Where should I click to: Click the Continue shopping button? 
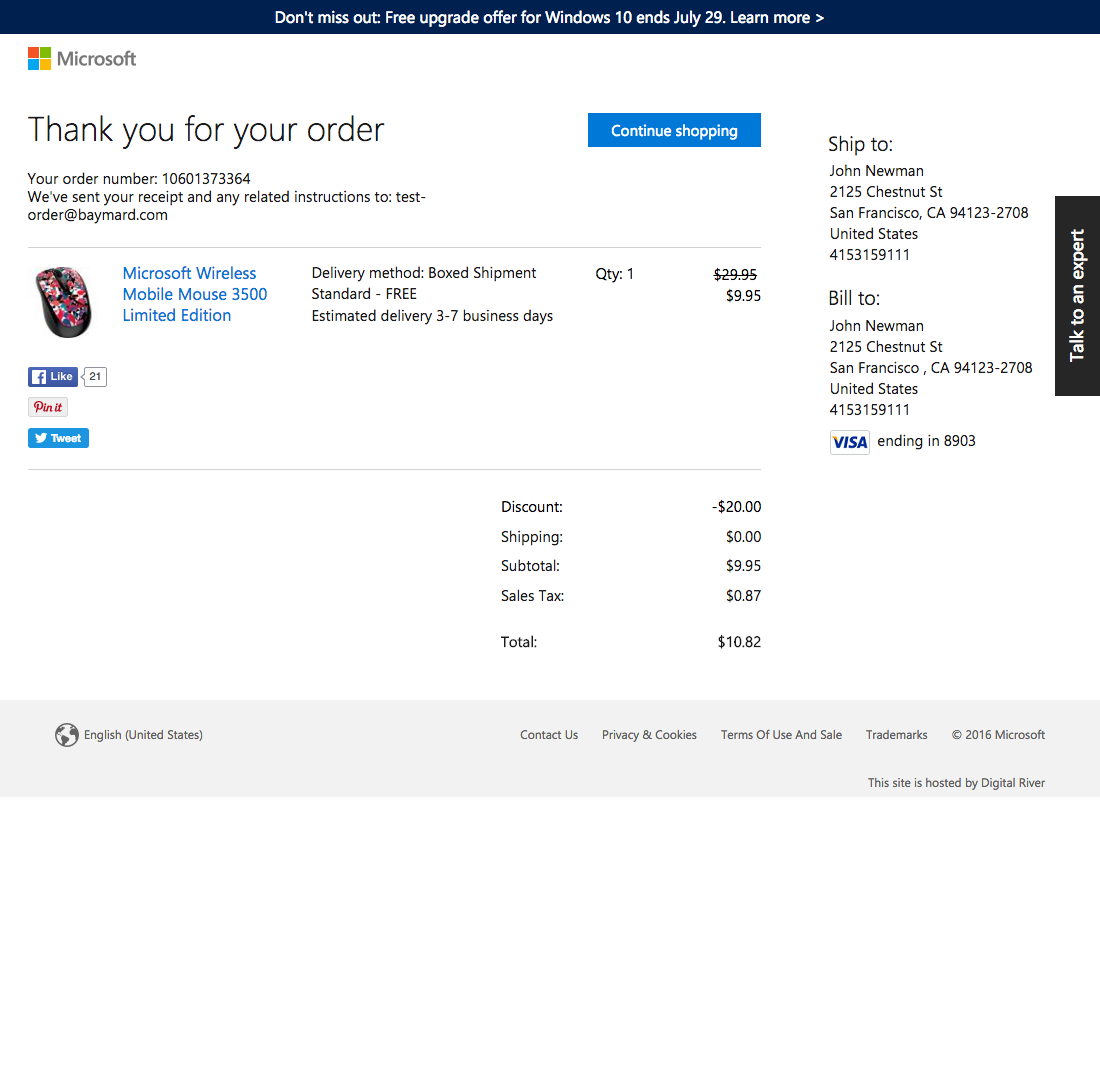tap(674, 130)
